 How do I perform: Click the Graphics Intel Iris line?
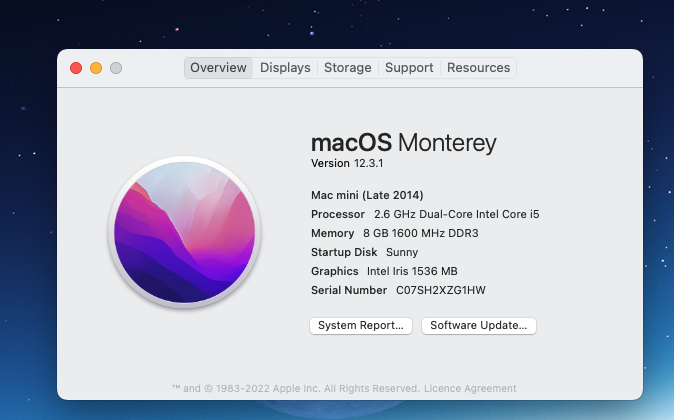point(384,271)
